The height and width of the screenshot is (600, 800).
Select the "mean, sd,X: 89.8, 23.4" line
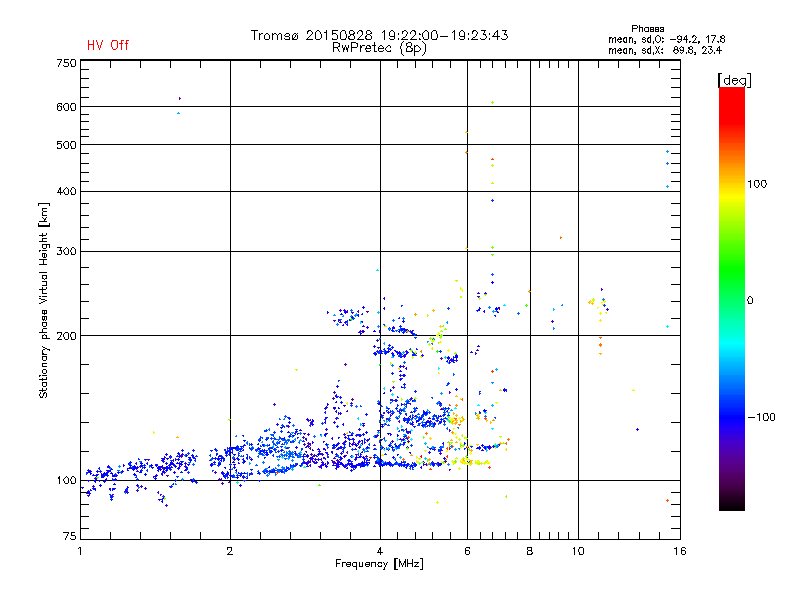pos(665,50)
